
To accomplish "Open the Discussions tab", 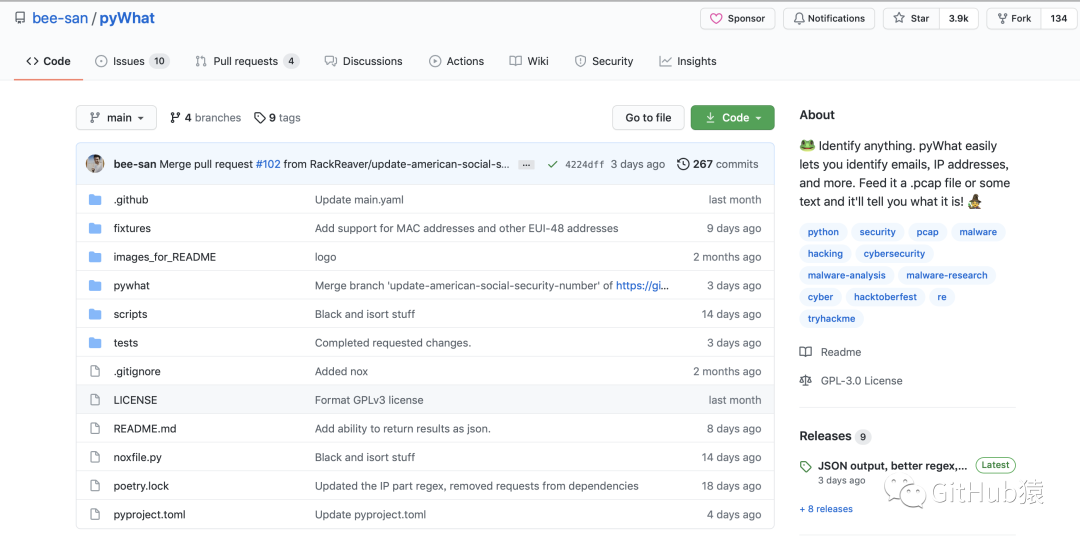I will (x=364, y=61).
